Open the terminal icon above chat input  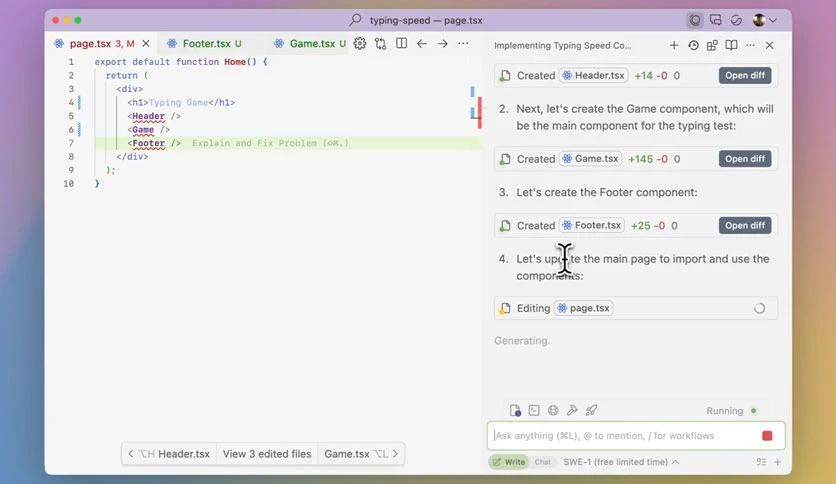[x=534, y=410]
